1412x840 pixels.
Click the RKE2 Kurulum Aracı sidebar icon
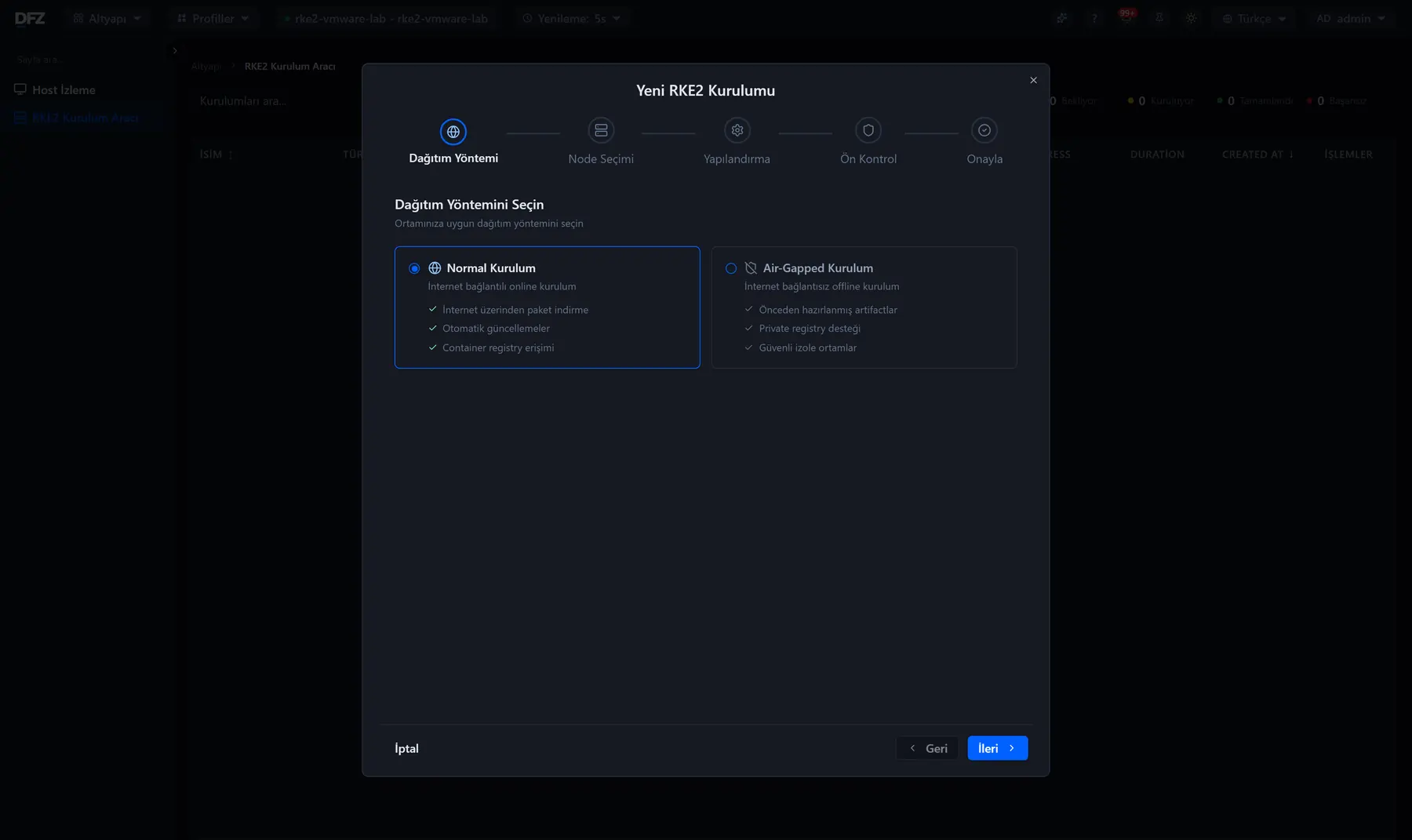click(x=20, y=118)
